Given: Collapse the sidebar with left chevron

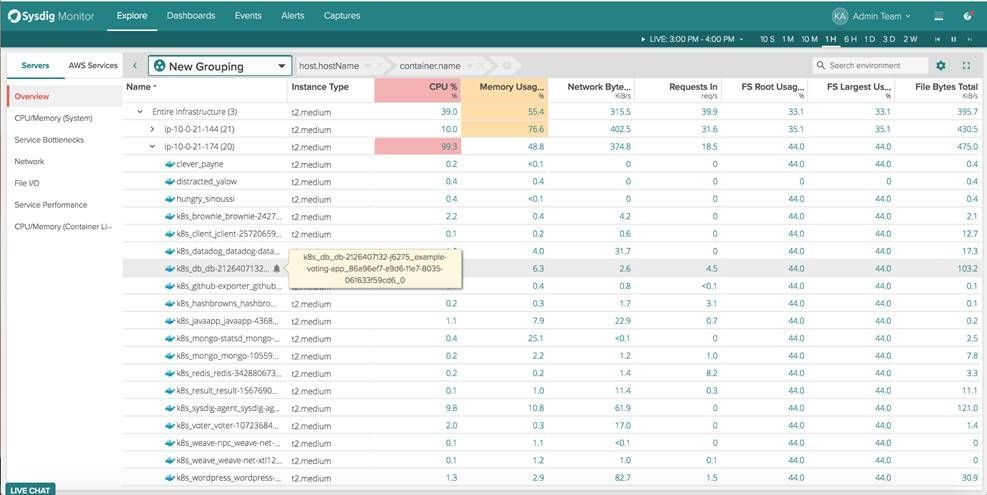Looking at the screenshot, I should (x=135, y=65).
